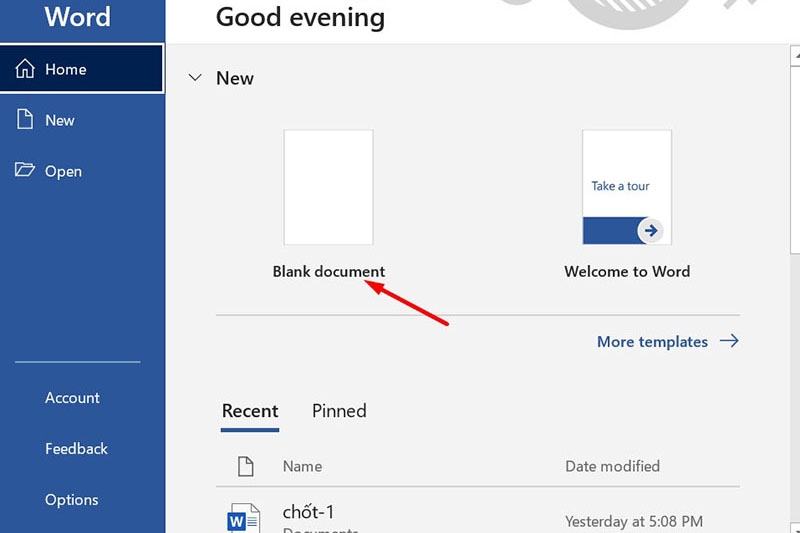Open the More templates link
800x533 pixels.
pos(668,341)
